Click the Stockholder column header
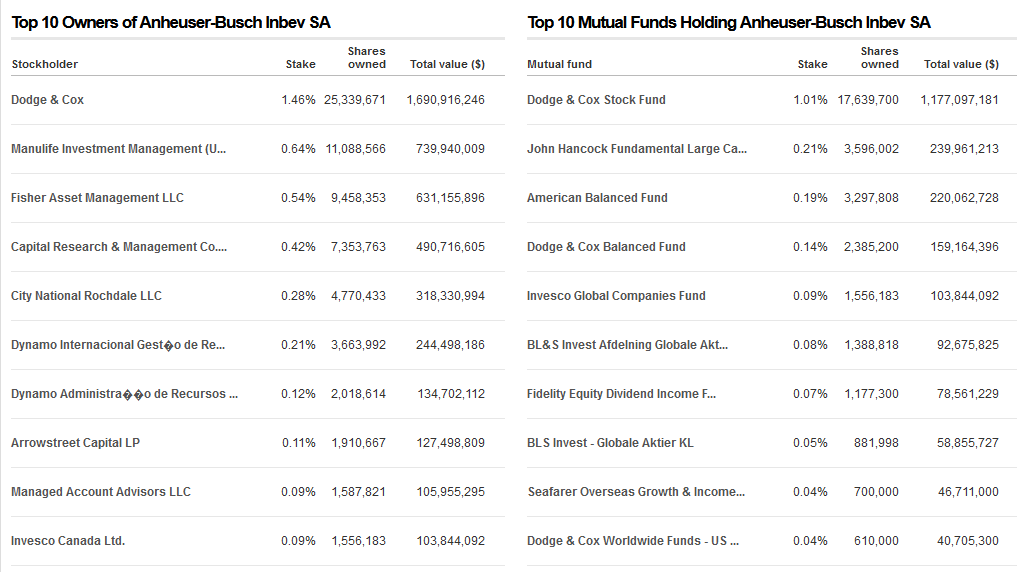 click(x=45, y=64)
